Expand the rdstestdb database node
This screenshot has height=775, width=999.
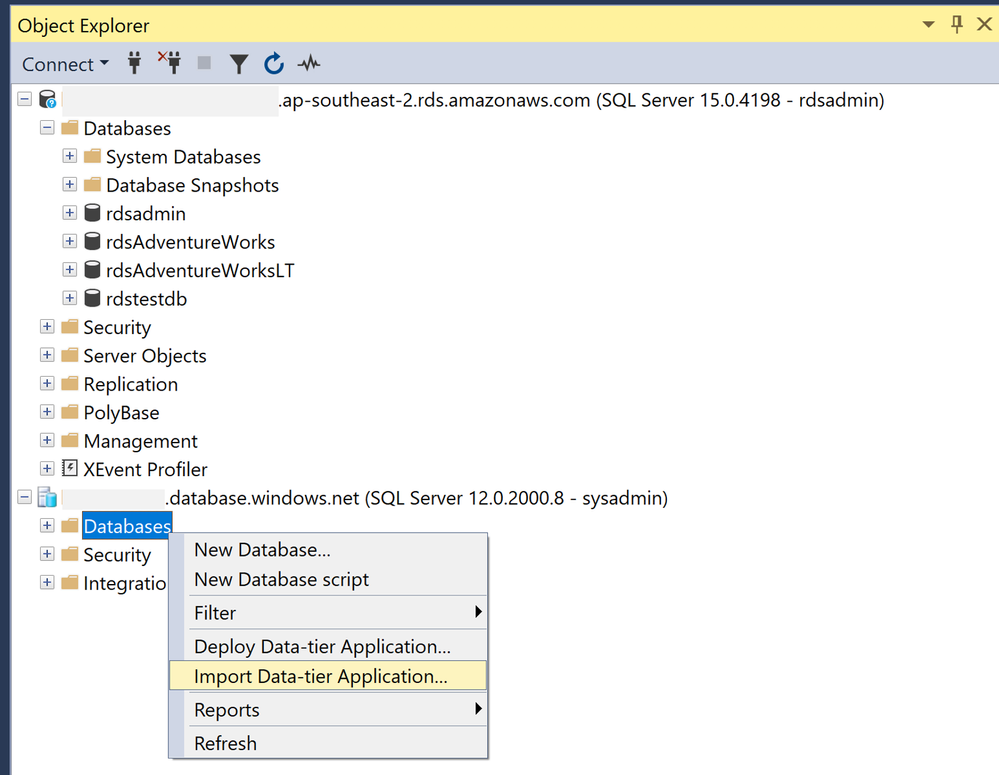[69, 298]
